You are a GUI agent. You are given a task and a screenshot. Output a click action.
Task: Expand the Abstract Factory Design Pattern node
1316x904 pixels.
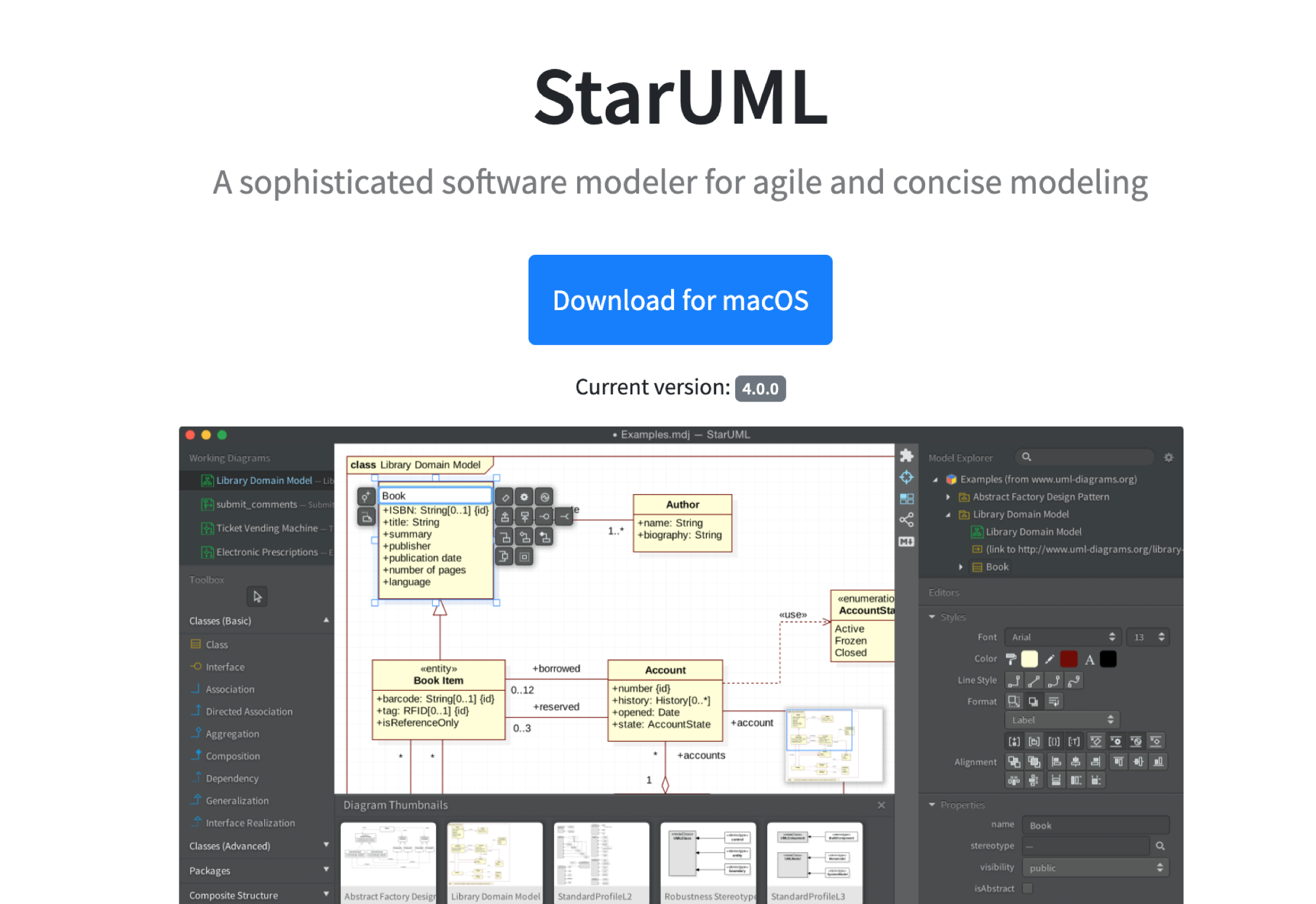pyautogui.click(x=948, y=497)
